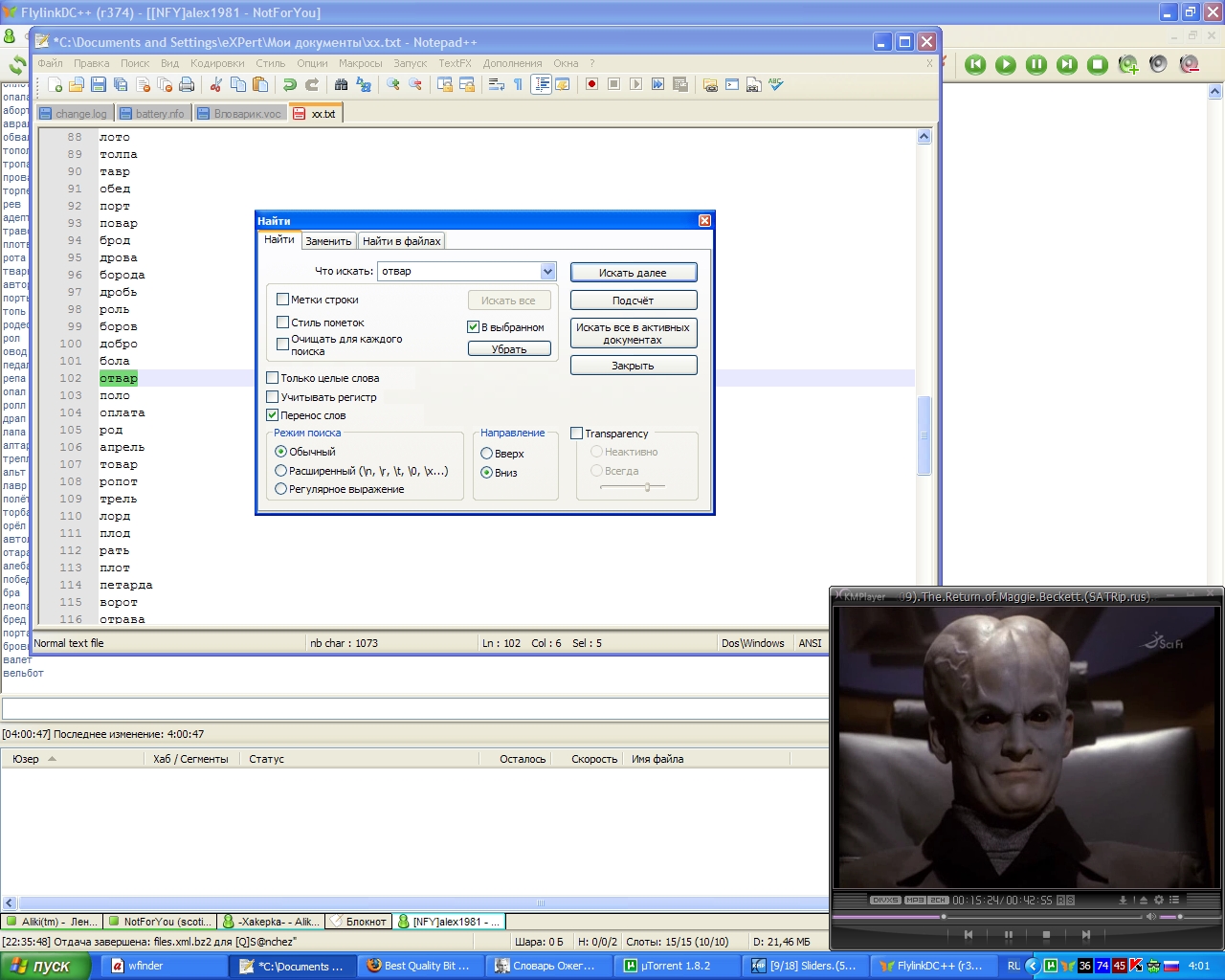This screenshot has width=1225, height=980.
Task: Enable the 'Только целые слова' checkbox
Action: [x=273, y=378]
